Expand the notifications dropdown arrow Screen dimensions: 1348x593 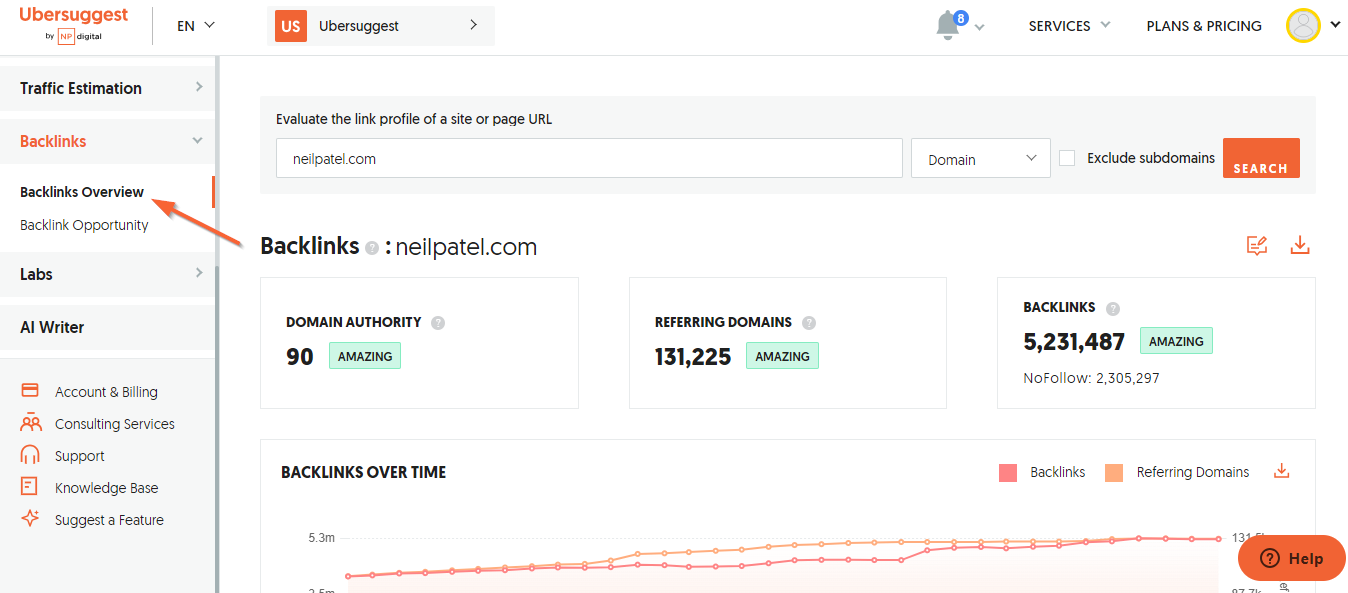[x=979, y=28]
